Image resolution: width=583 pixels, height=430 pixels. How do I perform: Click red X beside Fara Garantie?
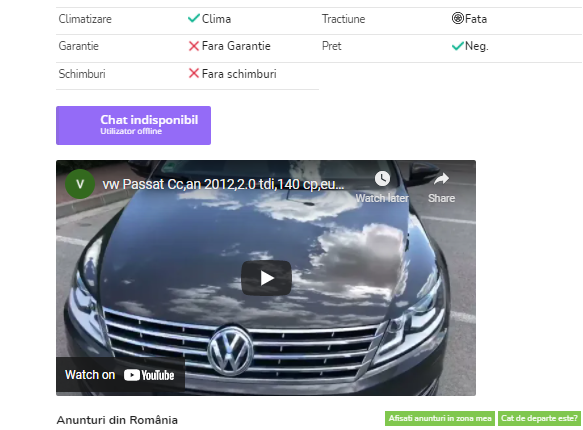(x=194, y=46)
